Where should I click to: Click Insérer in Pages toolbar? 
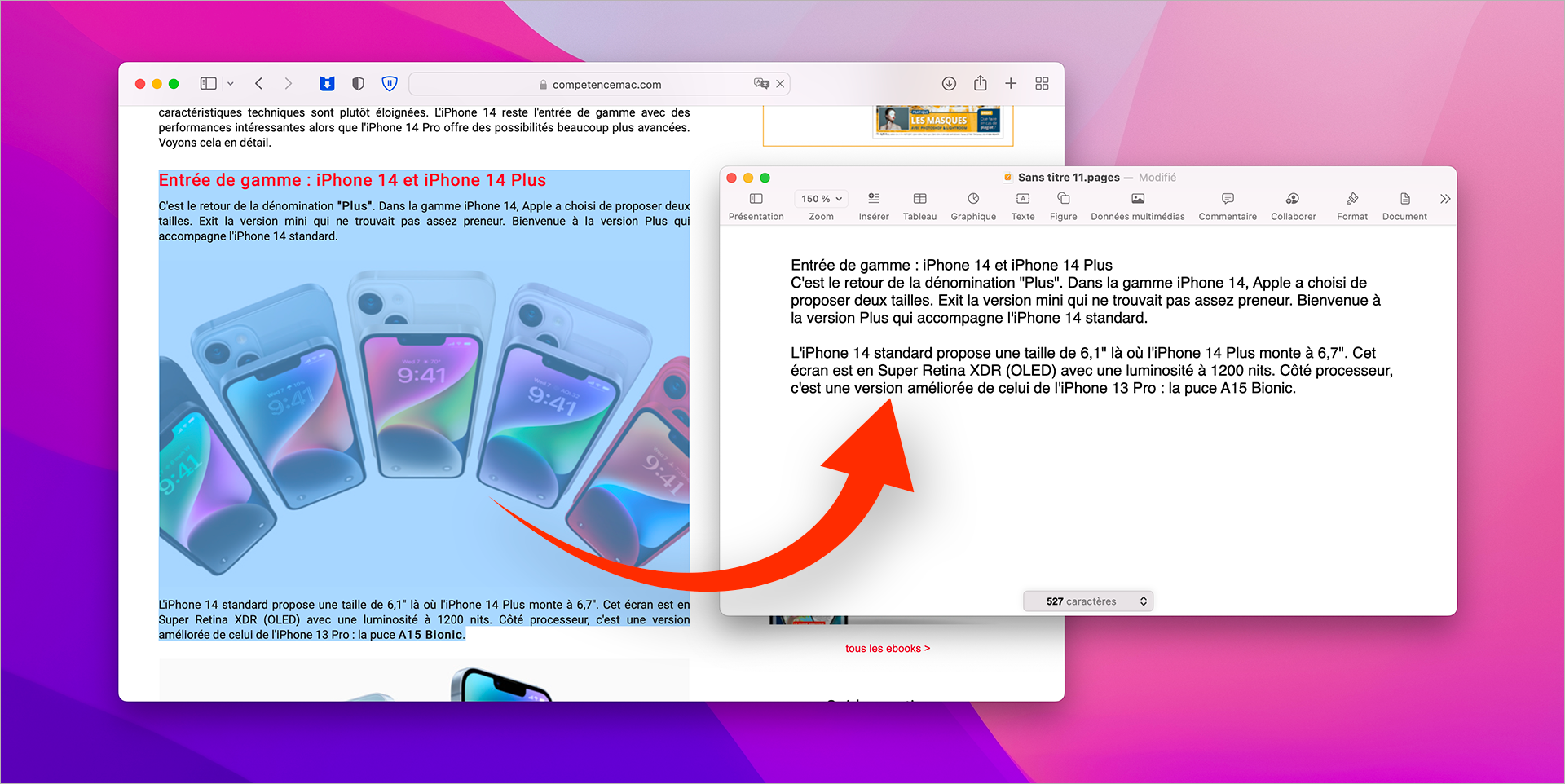pos(874,207)
